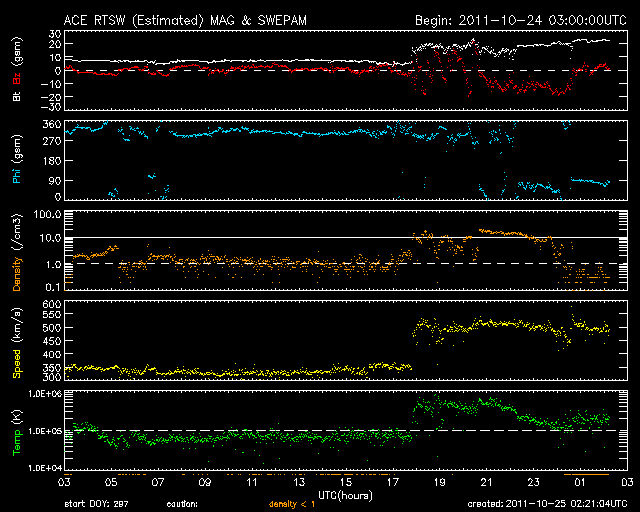Viewport: 640px width, 512px height.
Task: Click the "1.0E+04" tick on Temp panel
Action: (45, 468)
